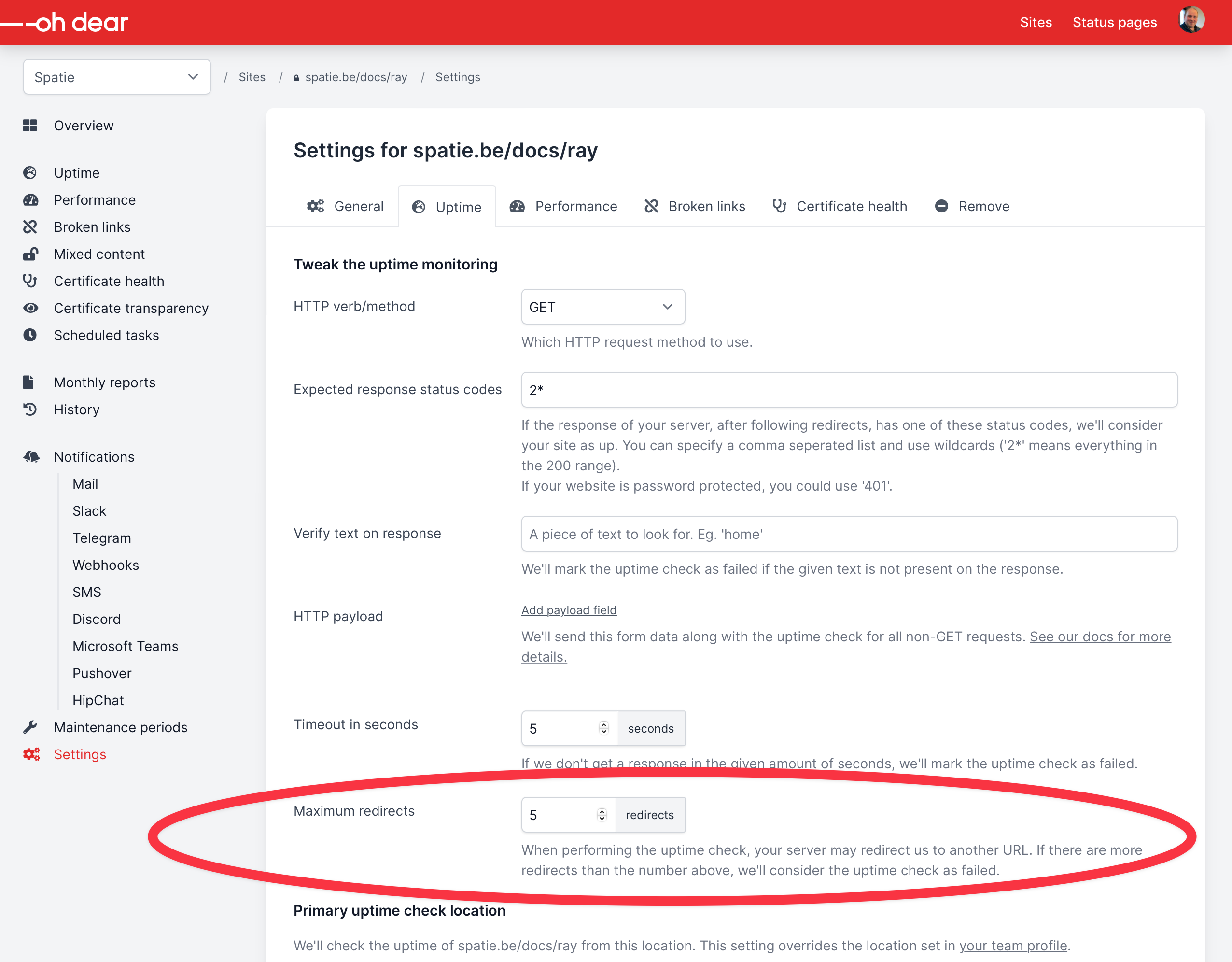Screen dimensions: 1232x962
Task: Click the Certificate health stethoscope icon in sidebar
Action: click(30, 281)
